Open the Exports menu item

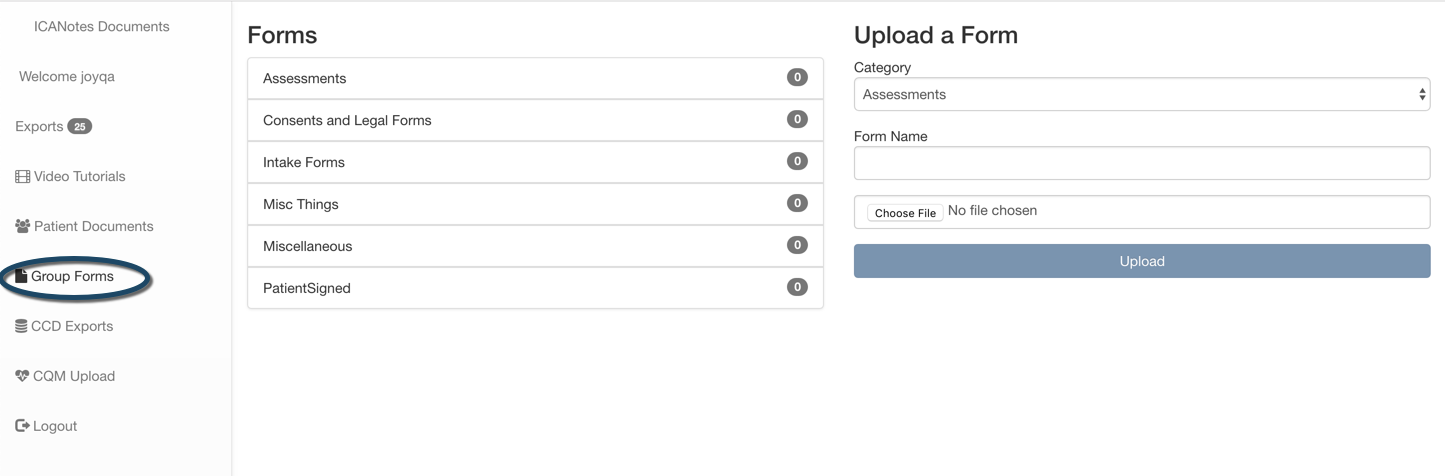39,127
